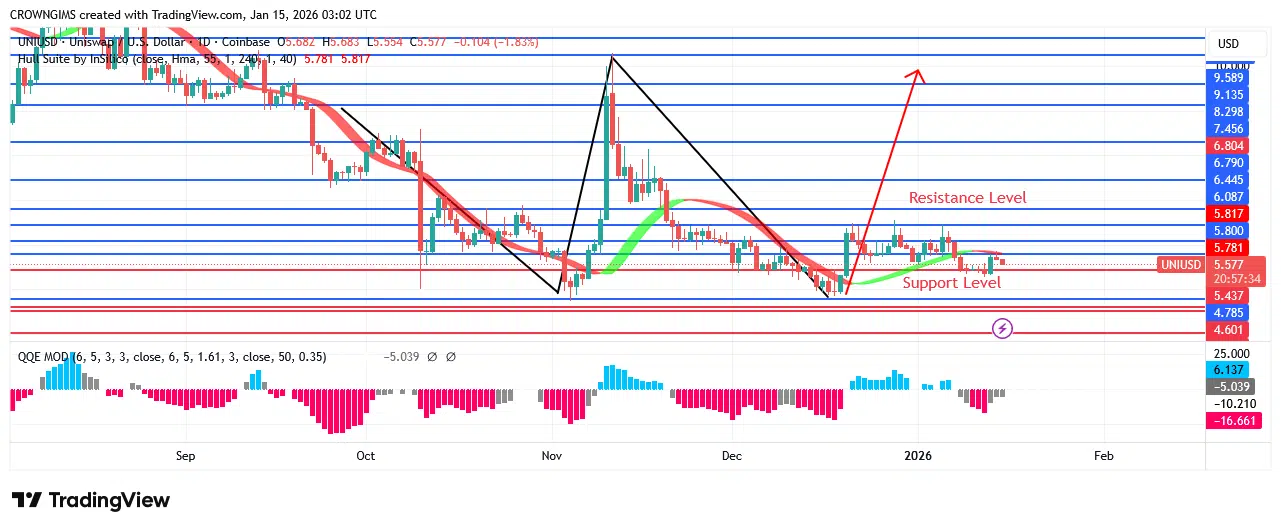
Task: Click the Oct date label on time axis
Action: [x=365, y=456]
